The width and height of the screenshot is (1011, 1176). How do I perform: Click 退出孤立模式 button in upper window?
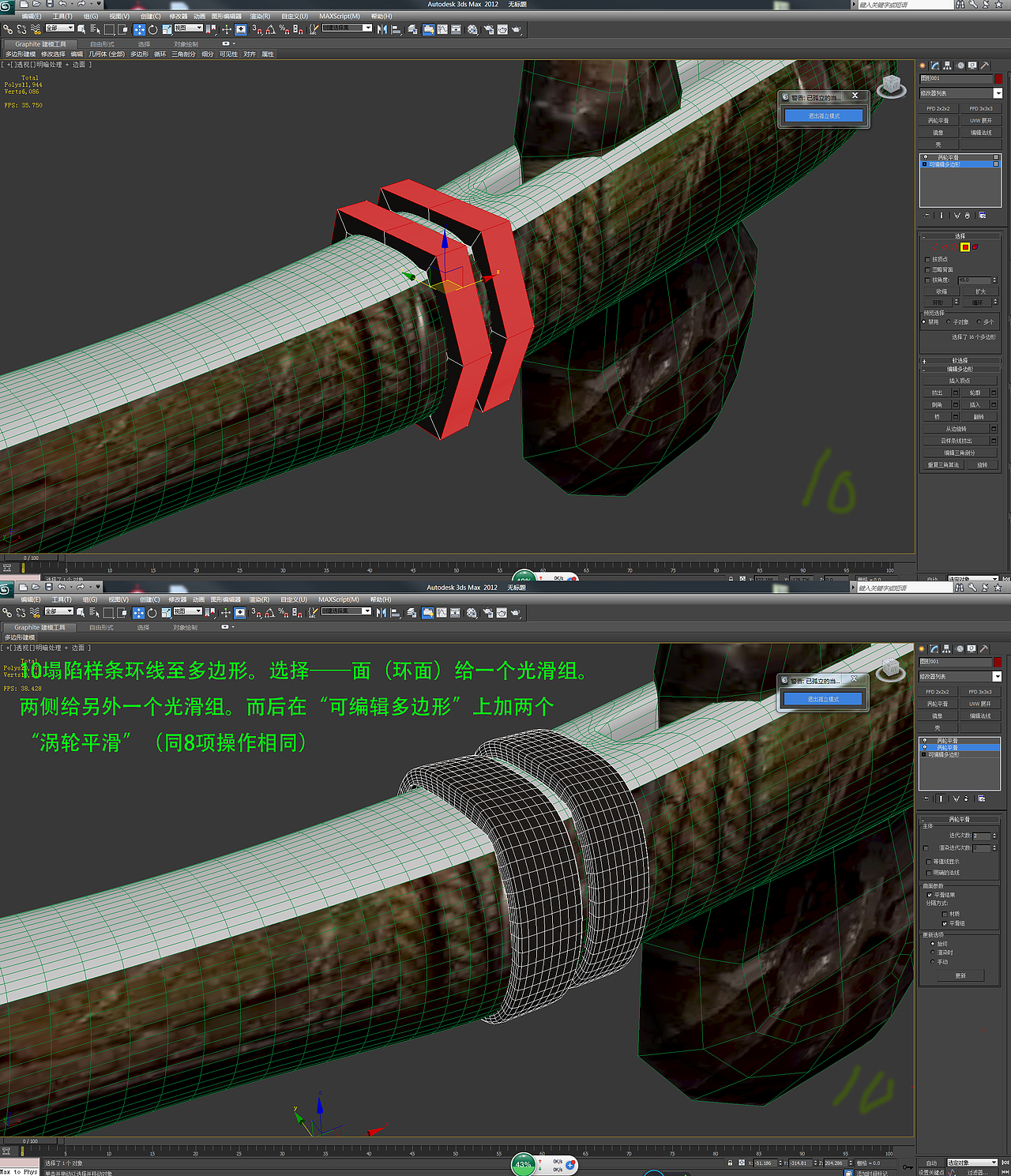[x=824, y=116]
